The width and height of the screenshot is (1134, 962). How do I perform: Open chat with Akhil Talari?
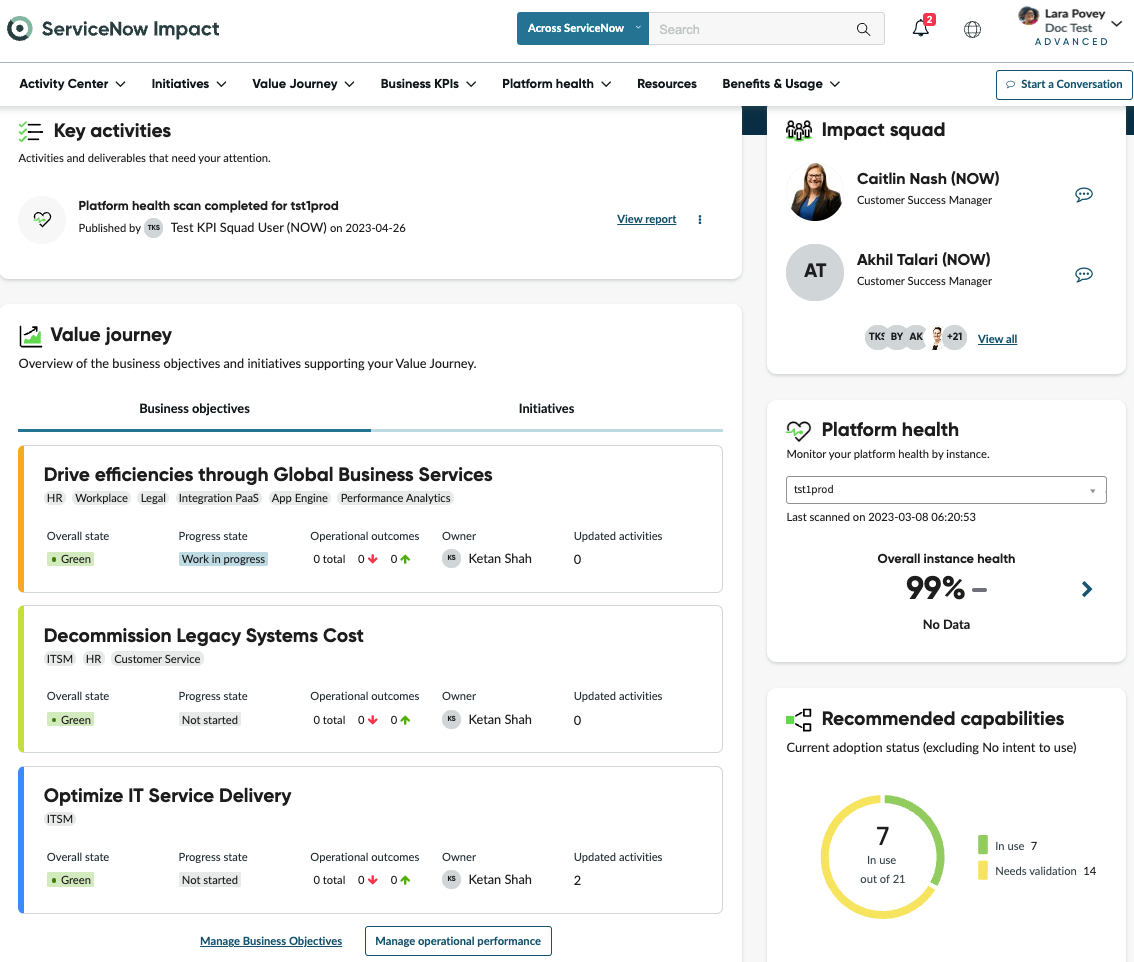coord(1083,274)
